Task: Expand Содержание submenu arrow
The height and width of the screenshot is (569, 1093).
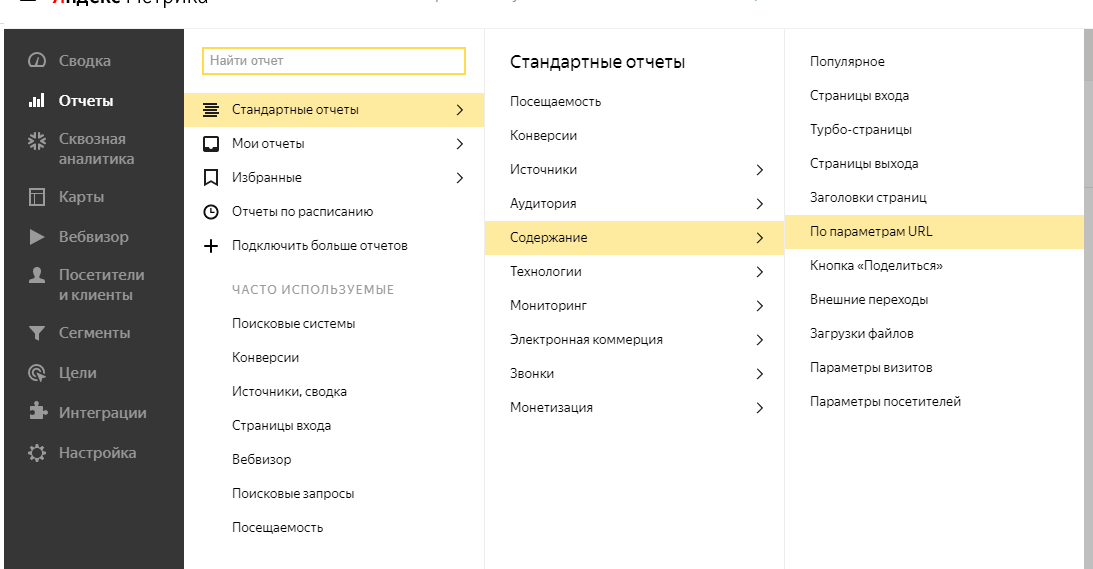Action: pyautogui.click(x=760, y=238)
